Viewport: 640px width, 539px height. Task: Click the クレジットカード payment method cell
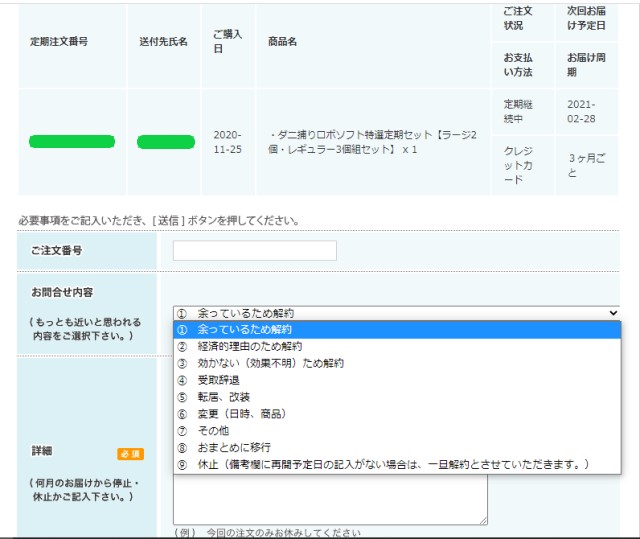tap(523, 165)
